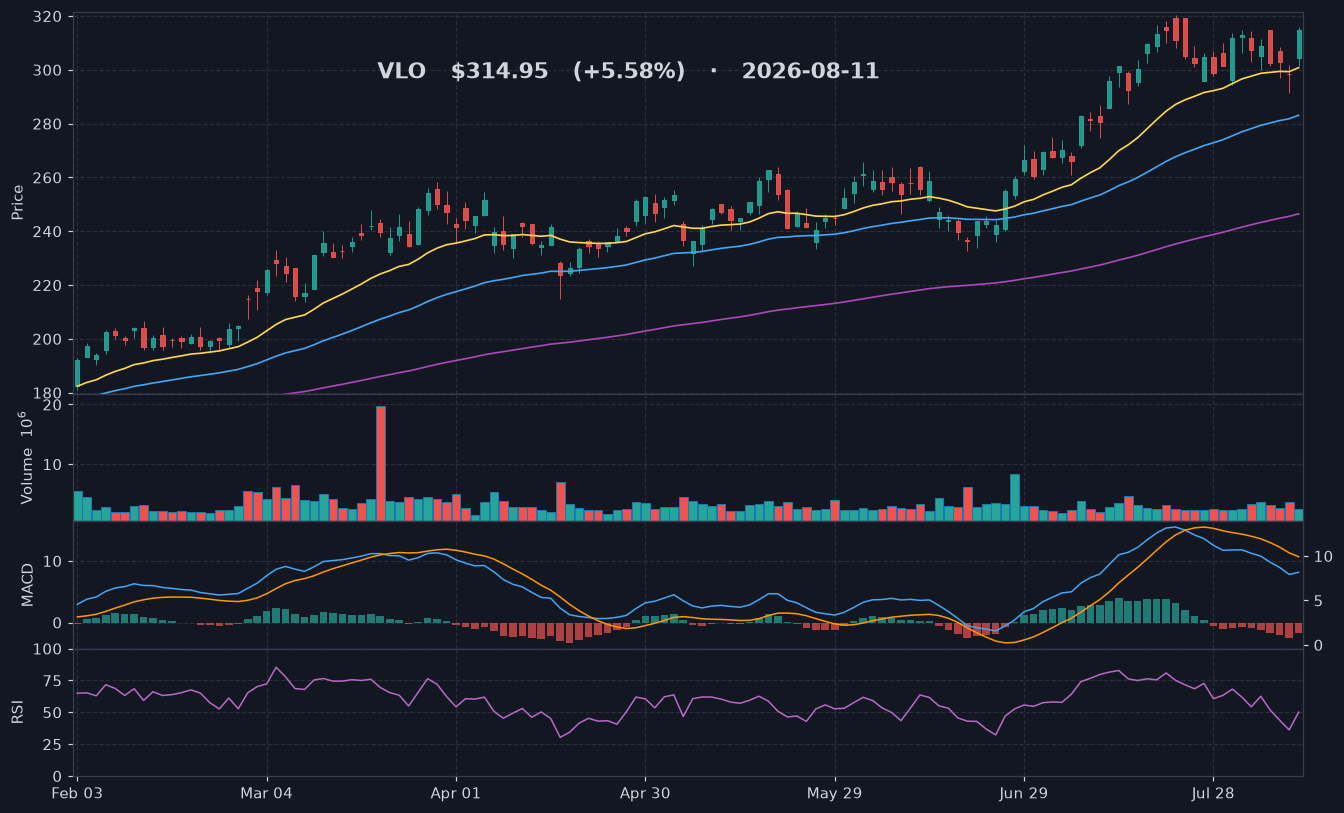Select the 50 tick on the RSI axis
Image resolution: width=1344 pixels, height=813 pixels.
pos(54,713)
